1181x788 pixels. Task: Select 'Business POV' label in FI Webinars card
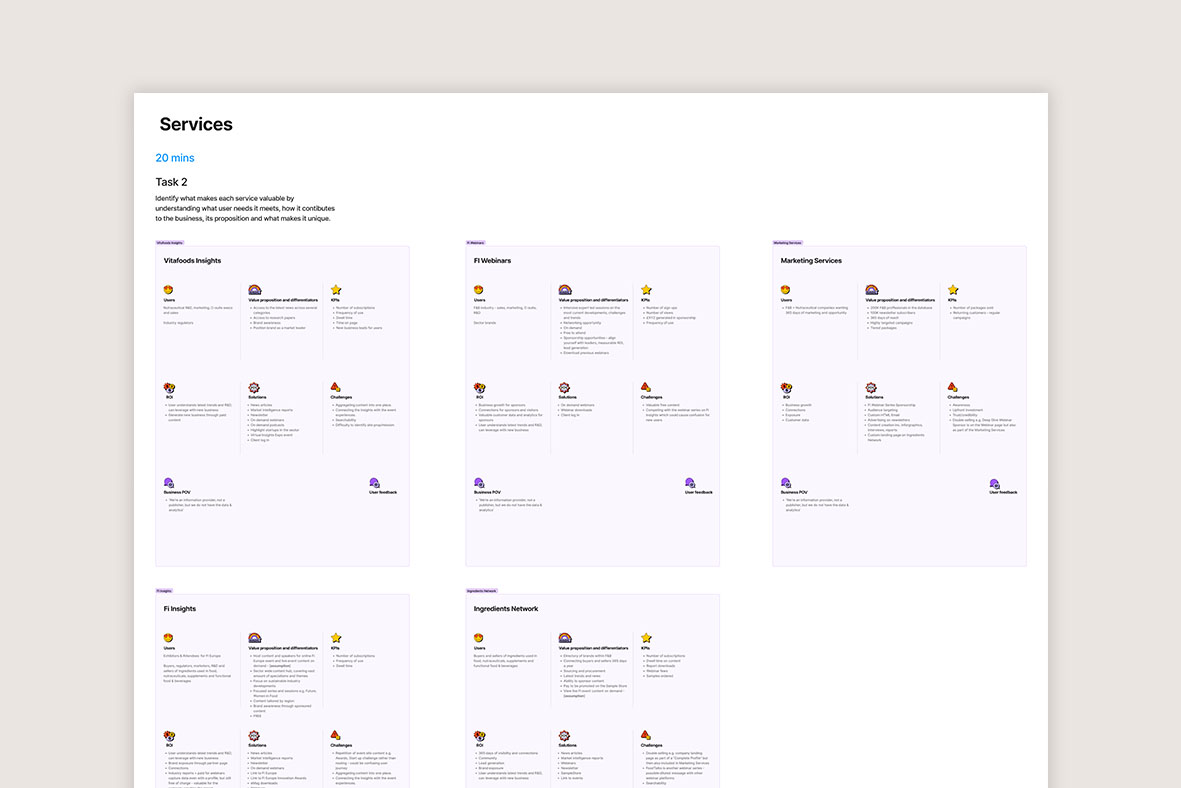click(x=487, y=493)
